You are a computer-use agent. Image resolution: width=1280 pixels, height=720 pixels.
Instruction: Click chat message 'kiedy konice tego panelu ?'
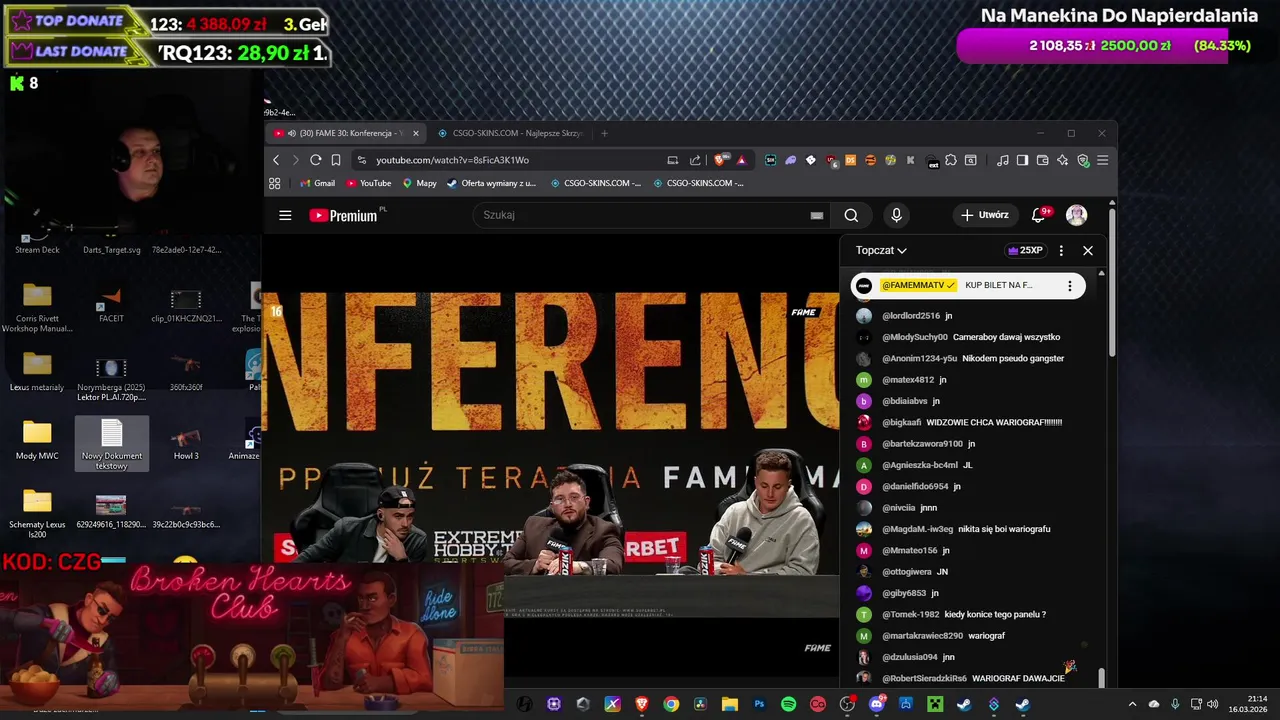(x=994, y=615)
